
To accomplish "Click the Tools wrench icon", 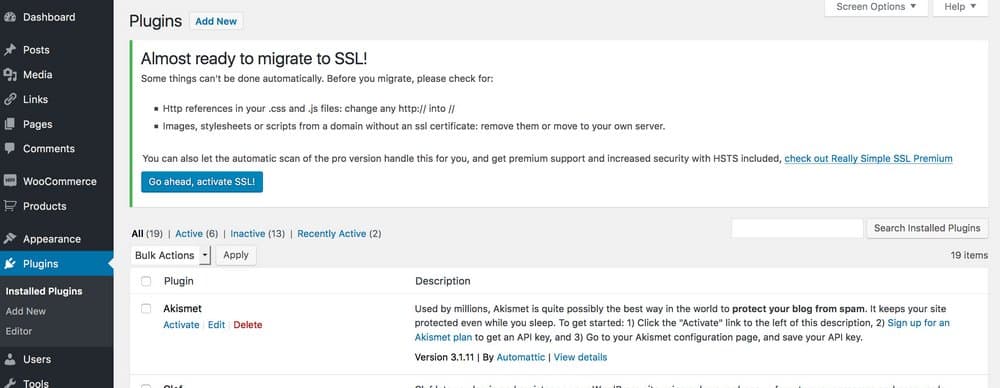I will pyautogui.click(x=10, y=383).
